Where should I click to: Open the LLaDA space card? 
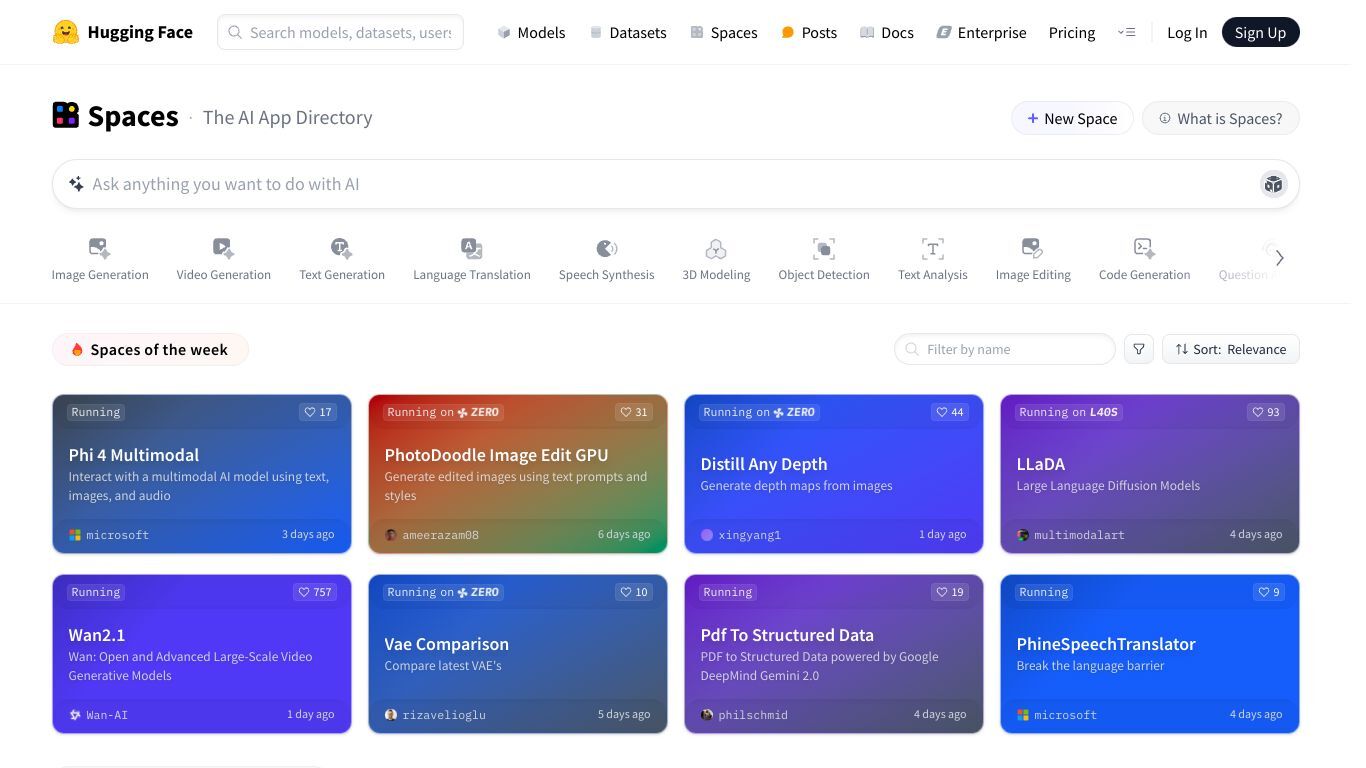pyautogui.click(x=1150, y=474)
